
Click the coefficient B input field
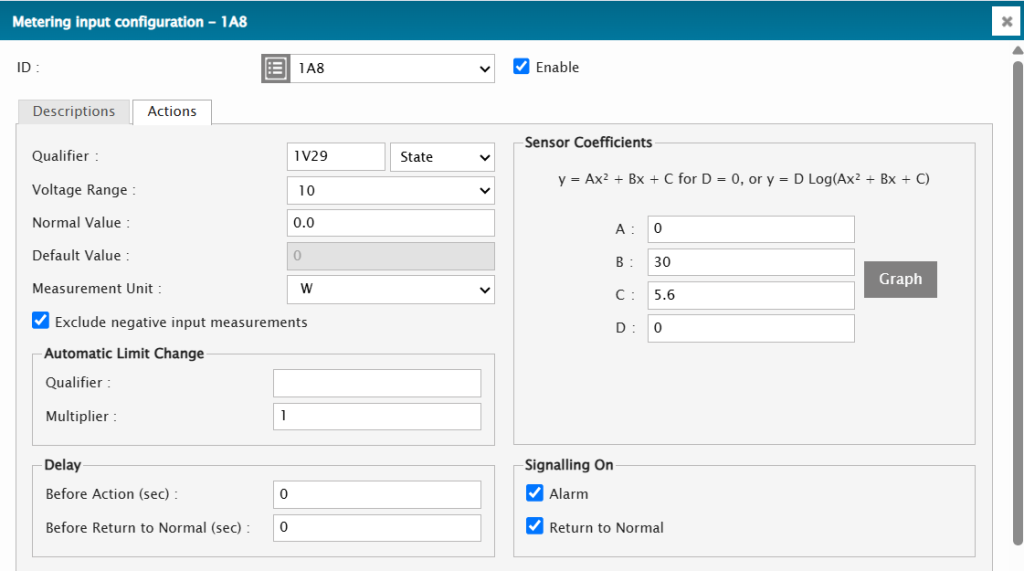pos(750,262)
